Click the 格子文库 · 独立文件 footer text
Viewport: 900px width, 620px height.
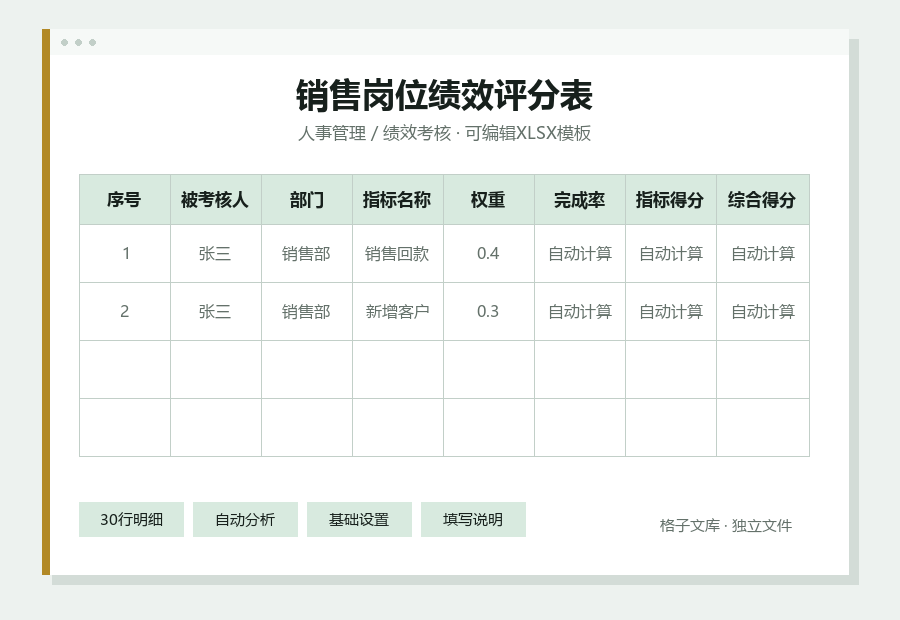726,525
